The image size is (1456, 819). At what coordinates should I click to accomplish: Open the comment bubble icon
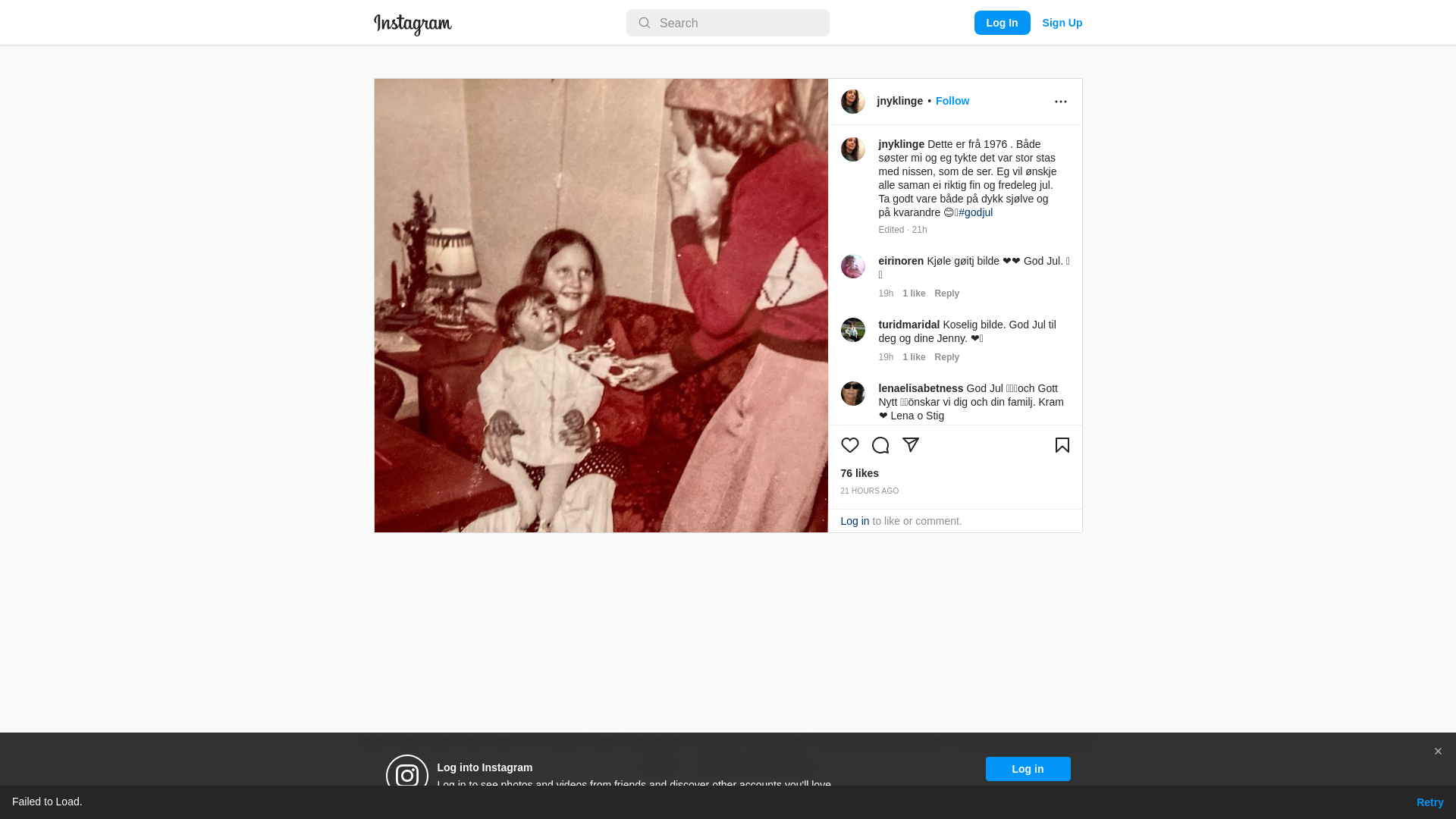[880, 445]
